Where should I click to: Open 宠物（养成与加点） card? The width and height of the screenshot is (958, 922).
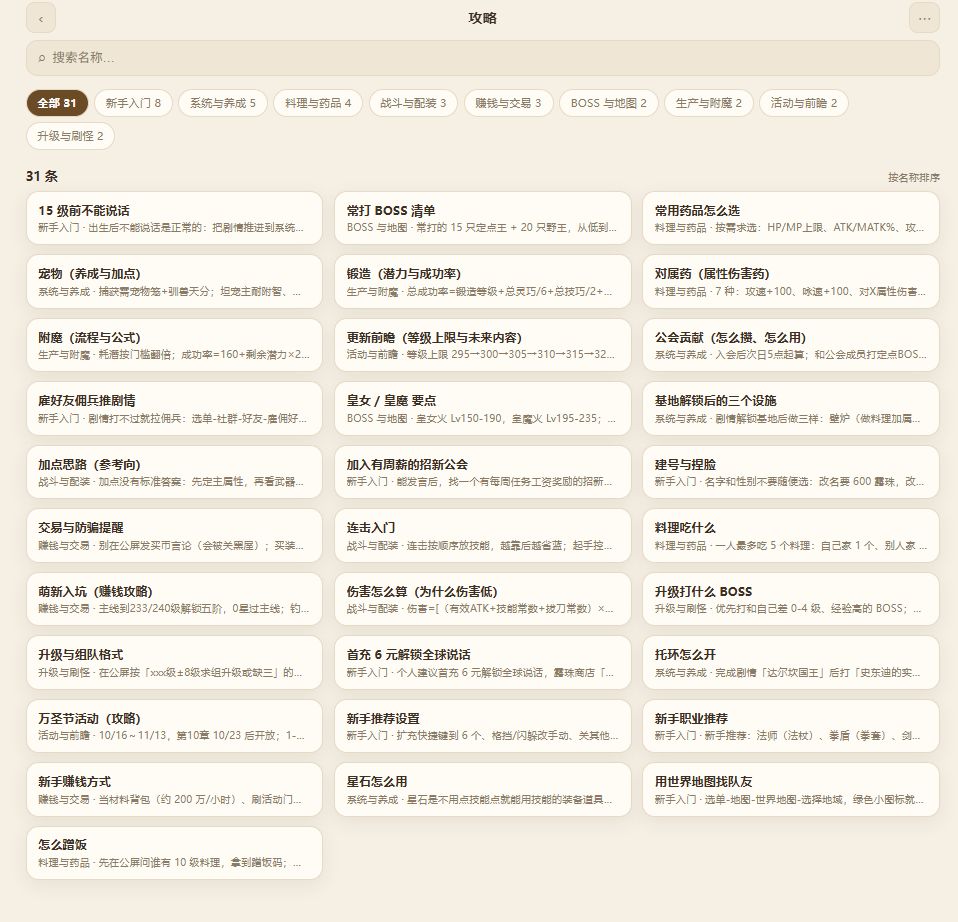click(174, 282)
